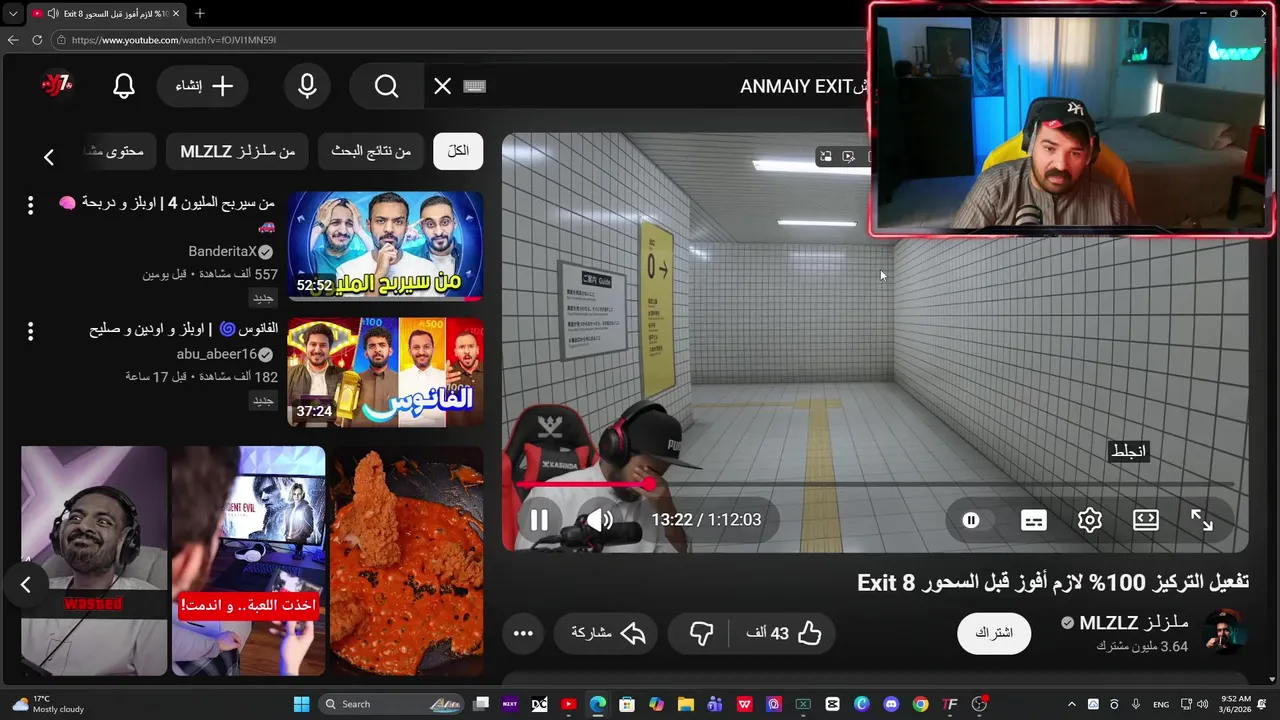Open options menu for من سيربح المليون video
The image size is (1280, 720).
pos(30,205)
